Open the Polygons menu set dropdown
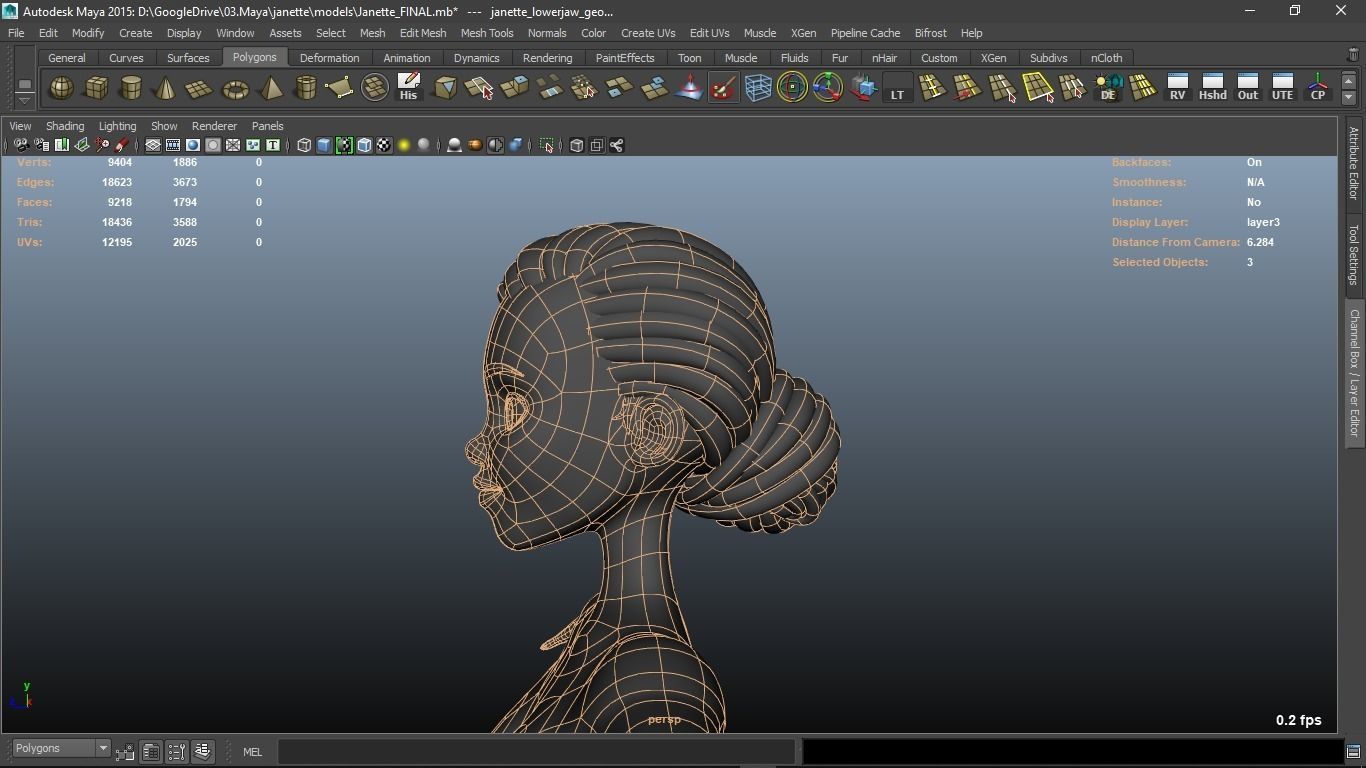The height and width of the screenshot is (768, 1366). [x=61, y=748]
